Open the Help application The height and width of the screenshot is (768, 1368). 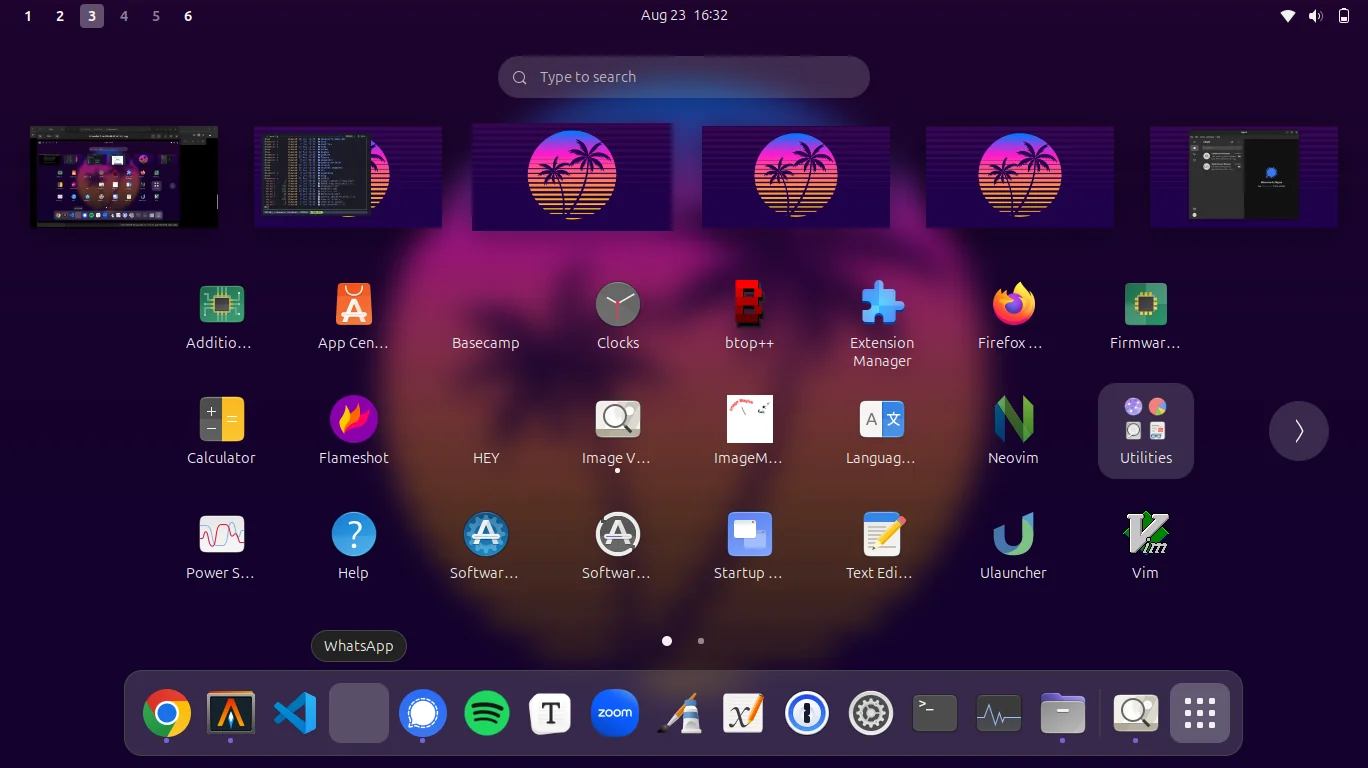[354, 534]
